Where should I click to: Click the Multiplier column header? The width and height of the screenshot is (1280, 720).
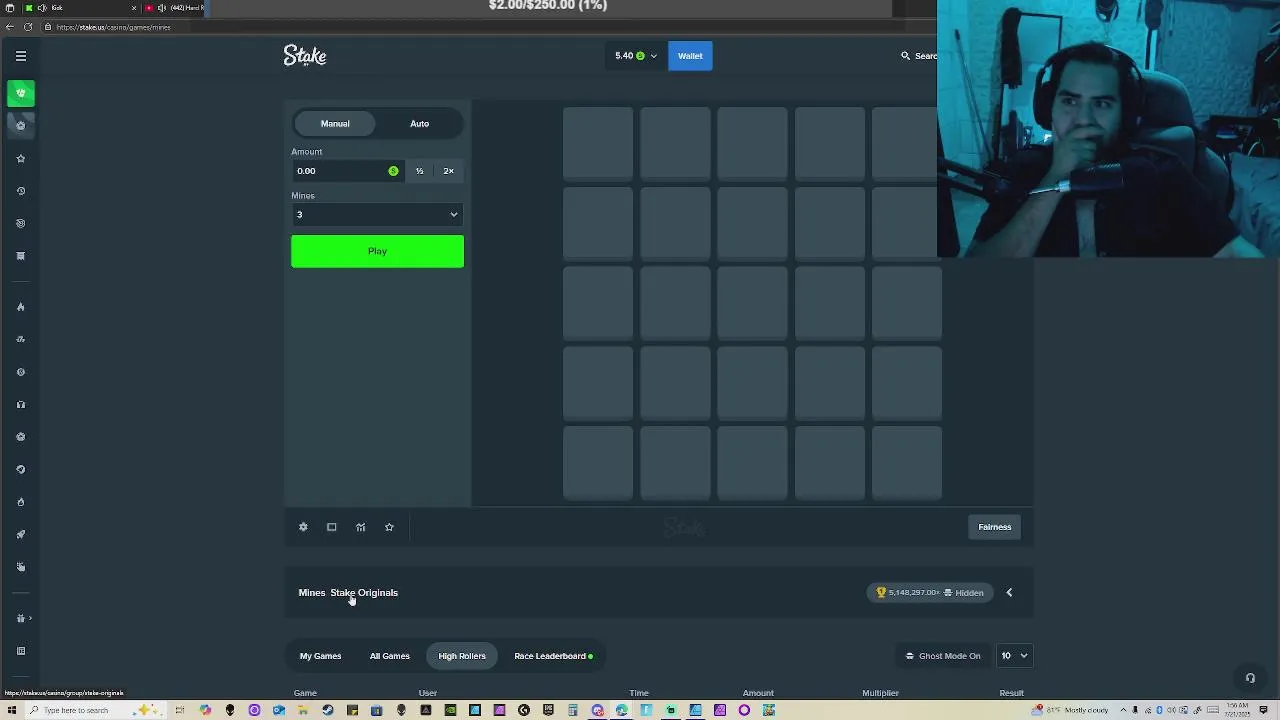[x=880, y=693]
